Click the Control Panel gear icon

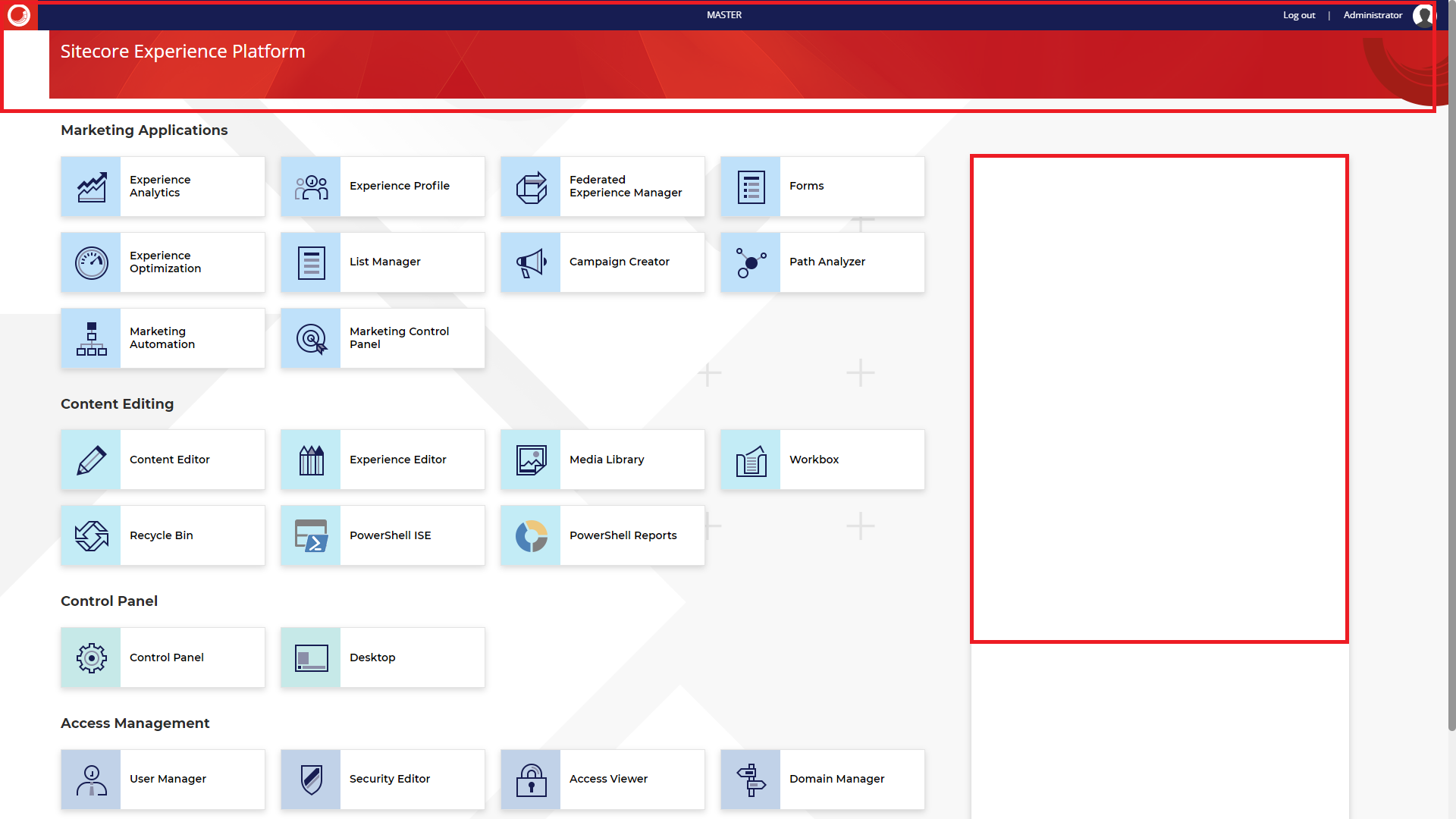point(91,657)
